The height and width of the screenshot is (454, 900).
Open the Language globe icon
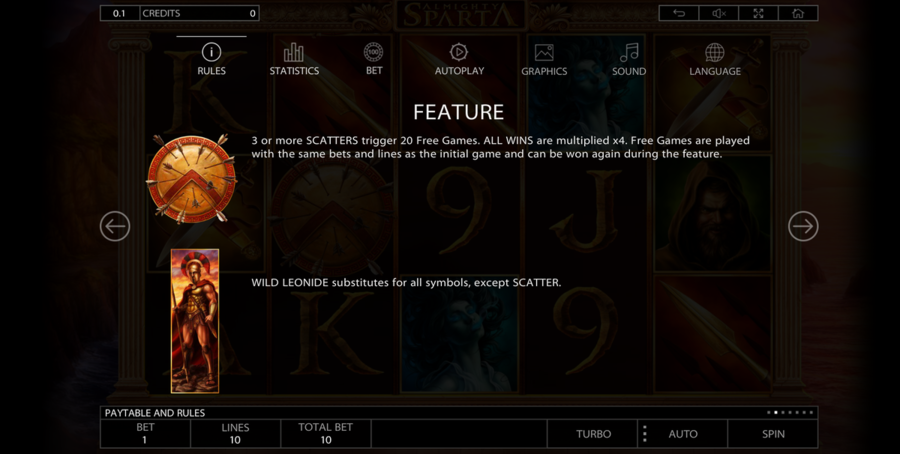pos(715,53)
